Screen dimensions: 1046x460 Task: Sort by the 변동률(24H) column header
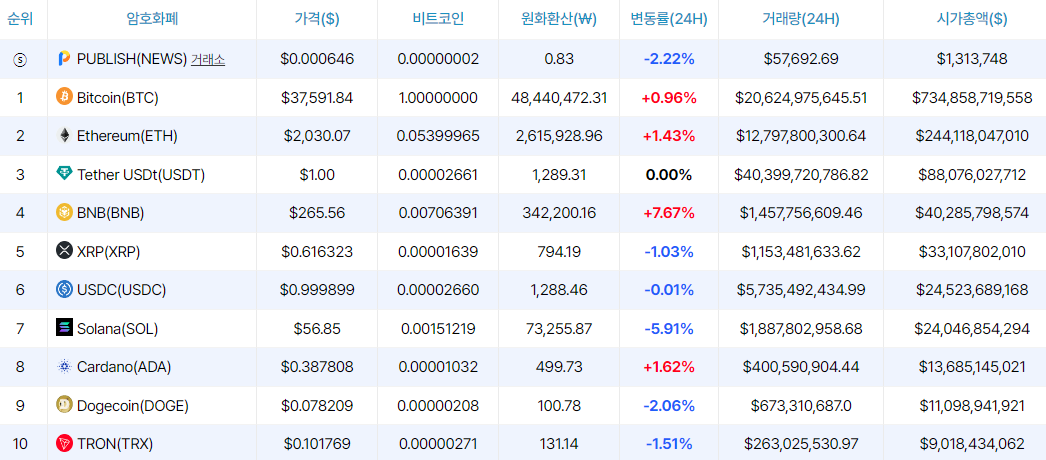[668, 19]
